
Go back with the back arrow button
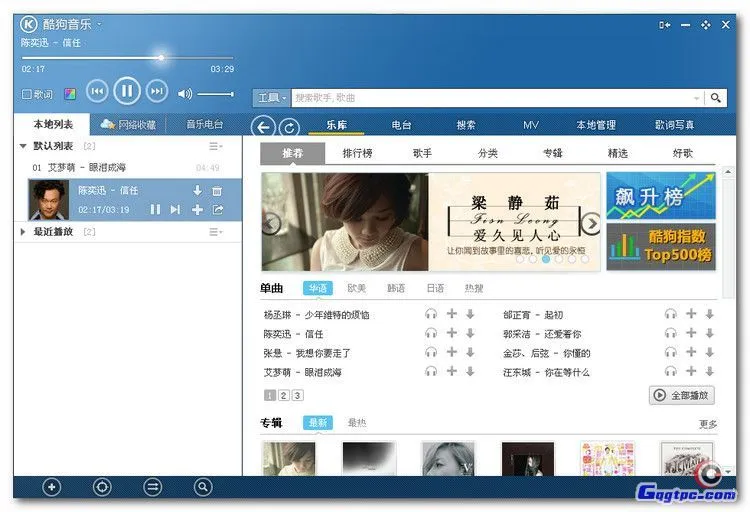(263, 127)
